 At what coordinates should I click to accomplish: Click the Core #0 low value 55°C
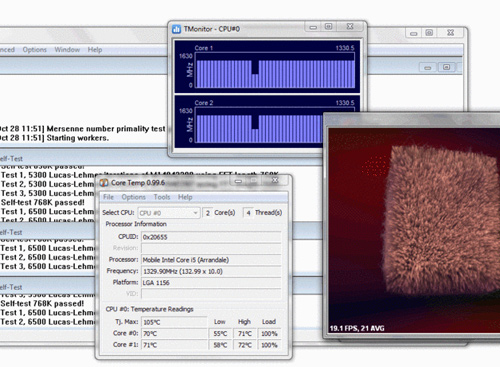220,334
